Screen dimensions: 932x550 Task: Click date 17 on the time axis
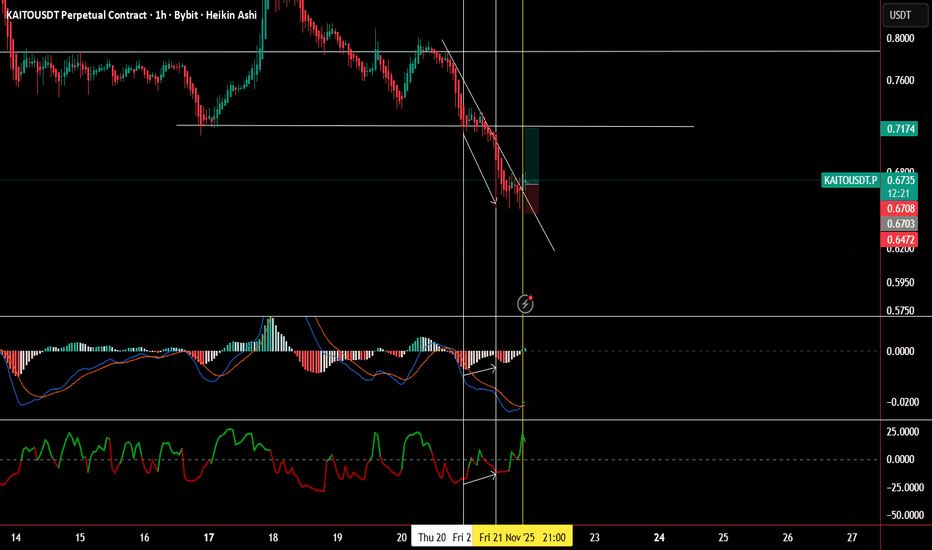tap(209, 538)
